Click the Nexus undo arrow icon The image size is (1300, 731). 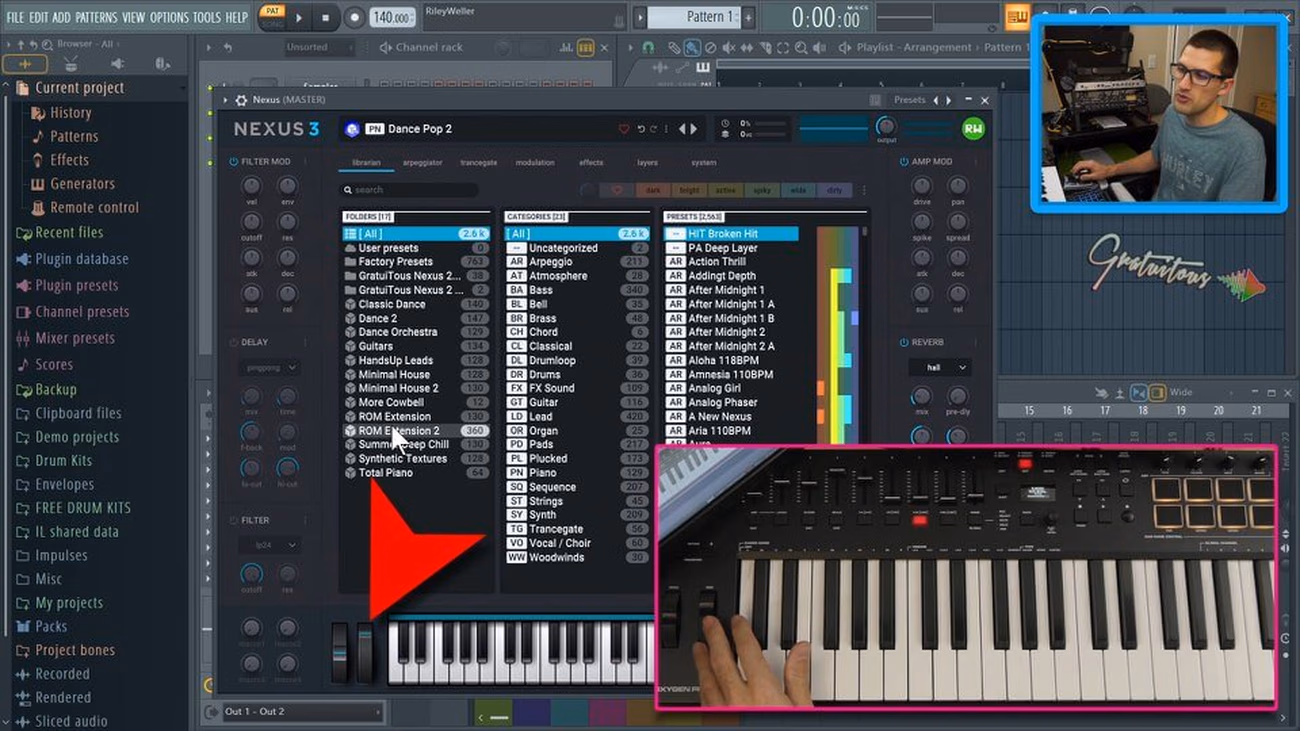641,129
